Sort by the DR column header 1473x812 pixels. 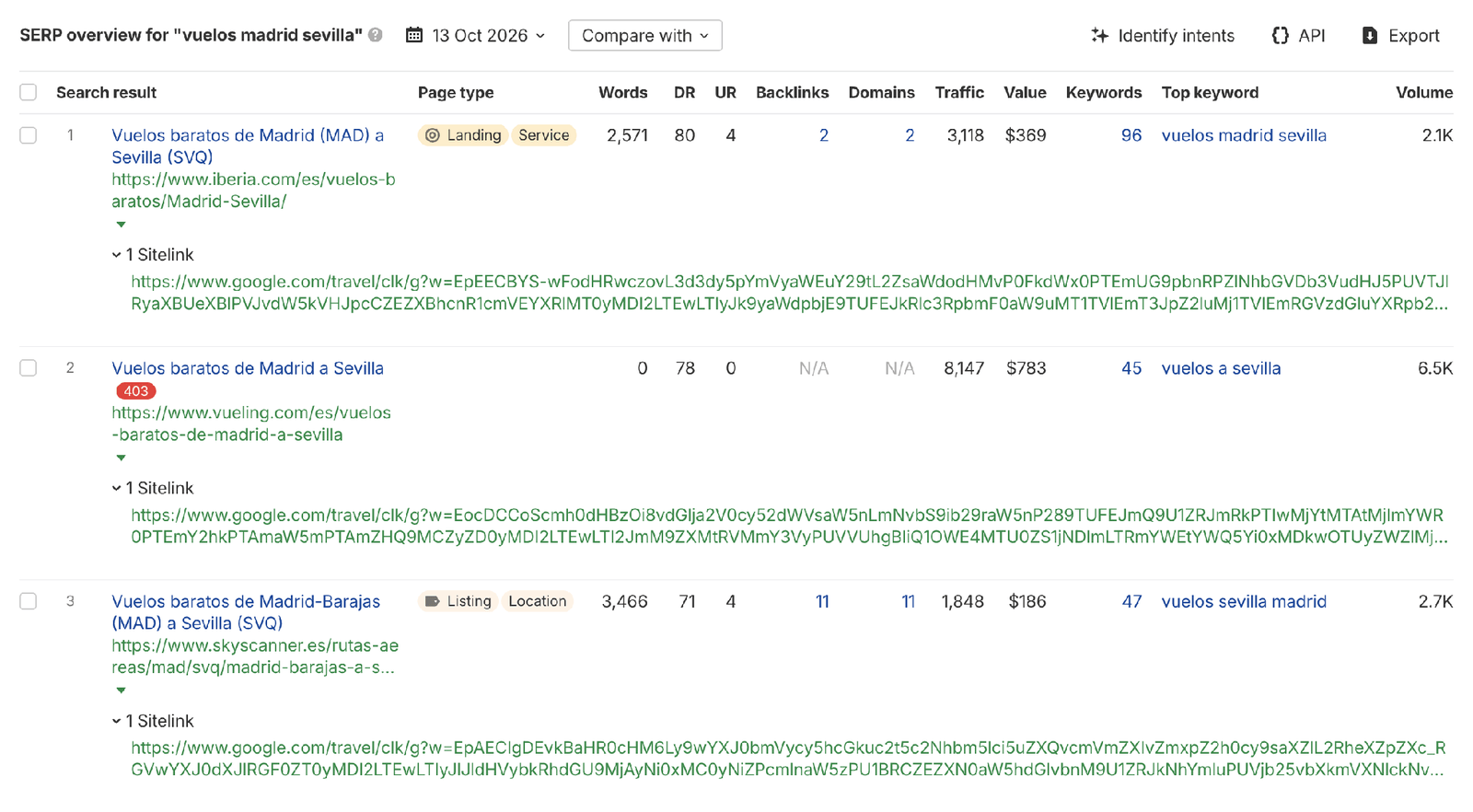tap(684, 92)
